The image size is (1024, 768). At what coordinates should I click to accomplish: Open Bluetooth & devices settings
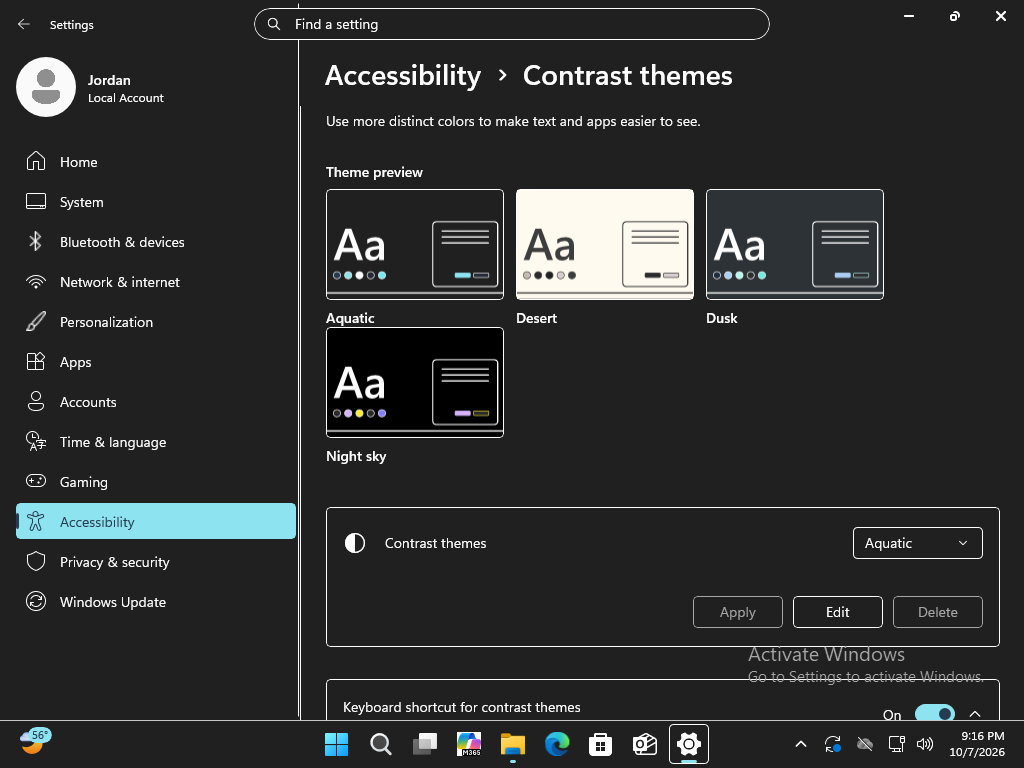(x=155, y=242)
